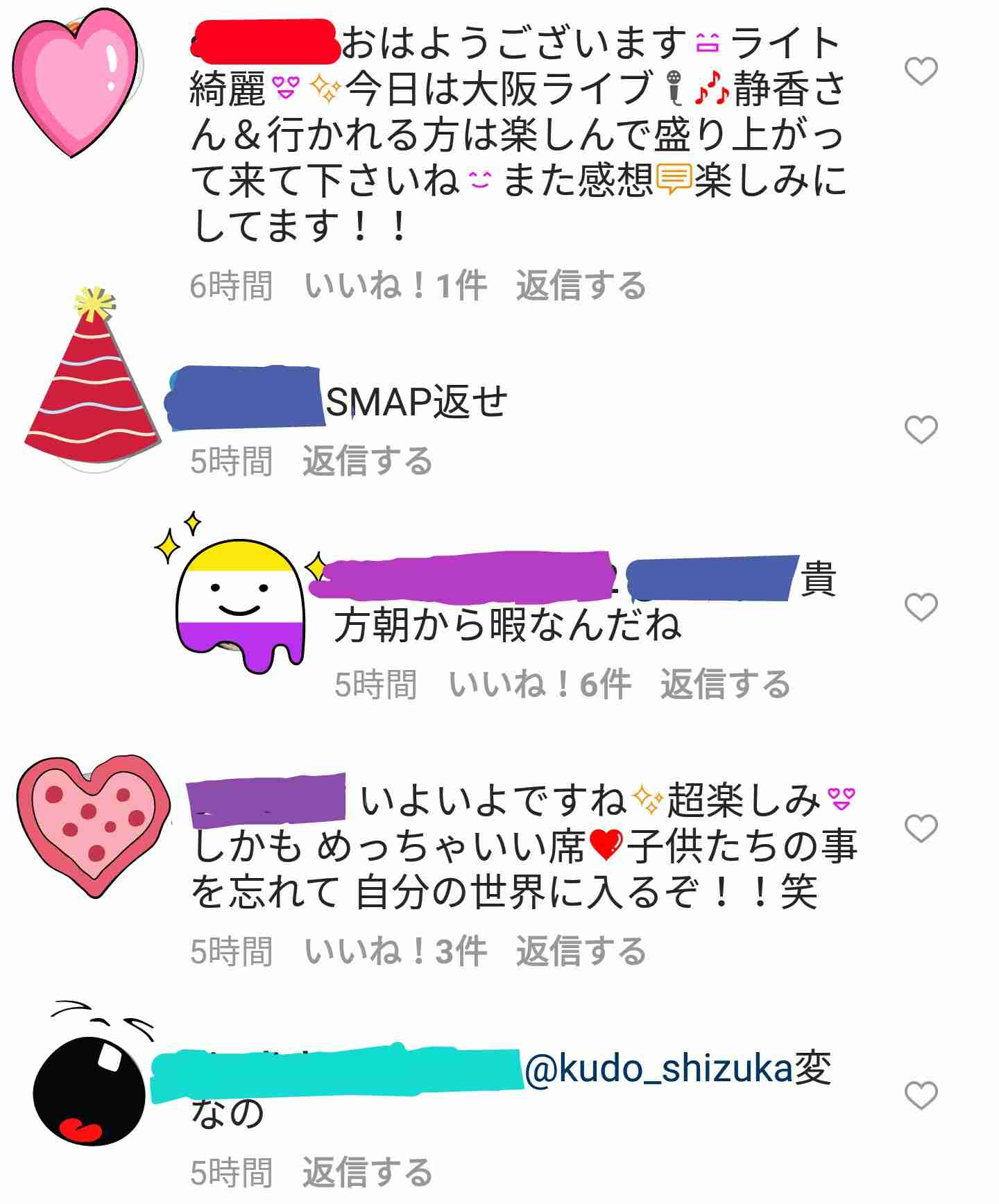Open the @kudo_shizuka mention link
The height and width of the screenshot is (1204, 999).
[658, 1069]
